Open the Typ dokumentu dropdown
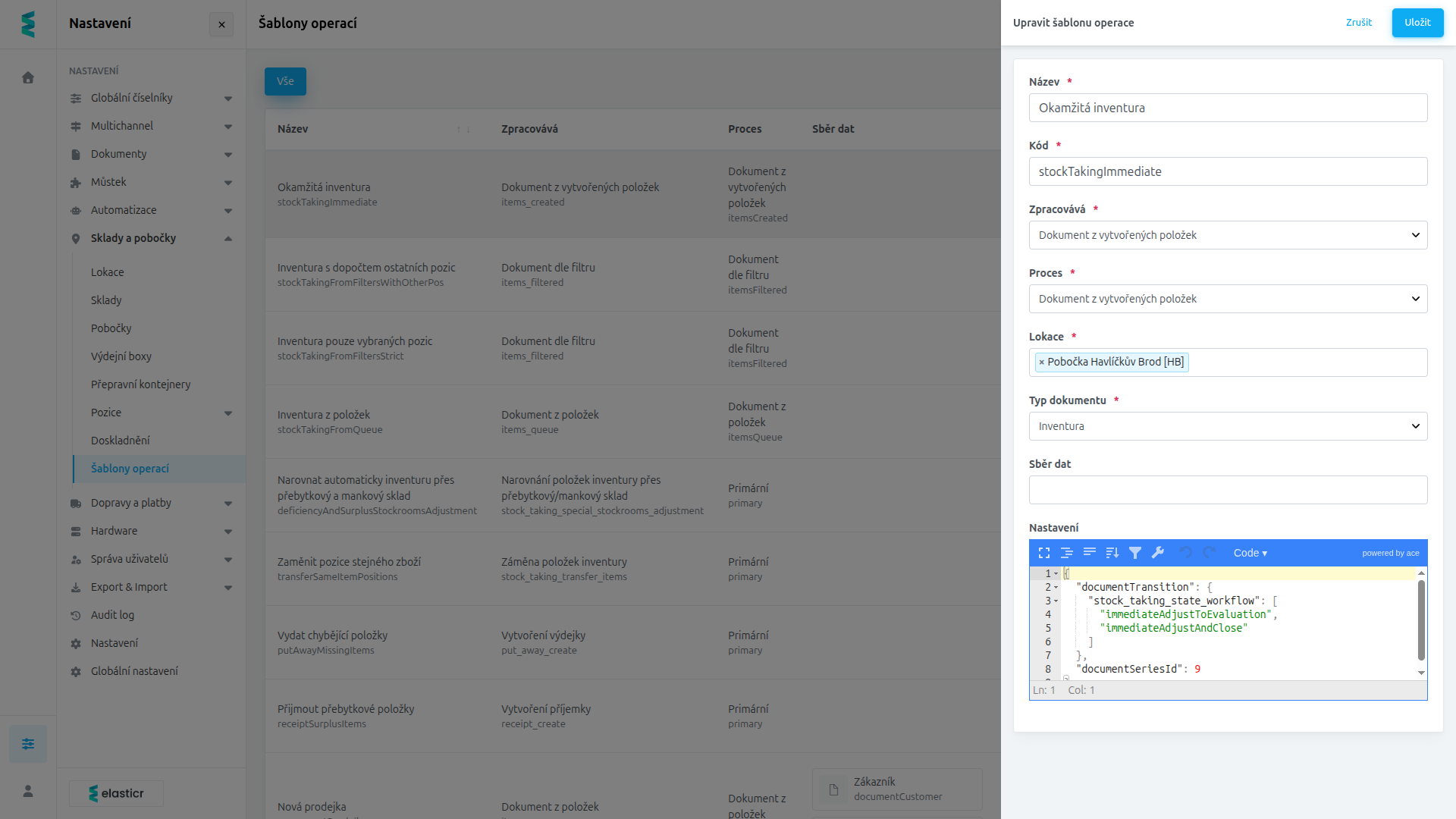The image size is (1456, 819). tap(1228, 426)
